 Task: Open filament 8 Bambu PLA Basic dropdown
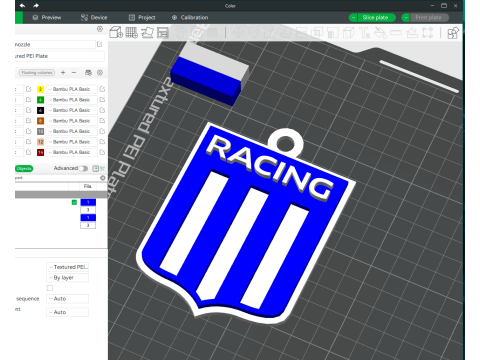point(71,121)
